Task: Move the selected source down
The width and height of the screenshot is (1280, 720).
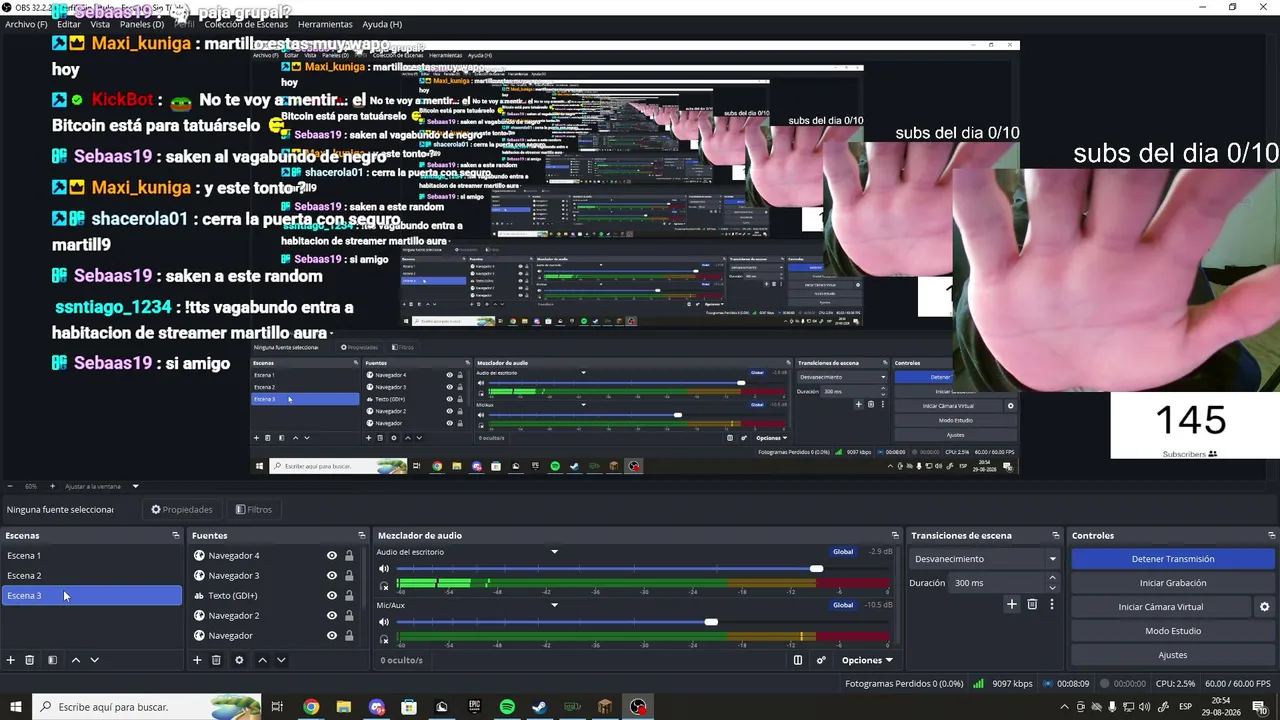Action: point(281,660)
